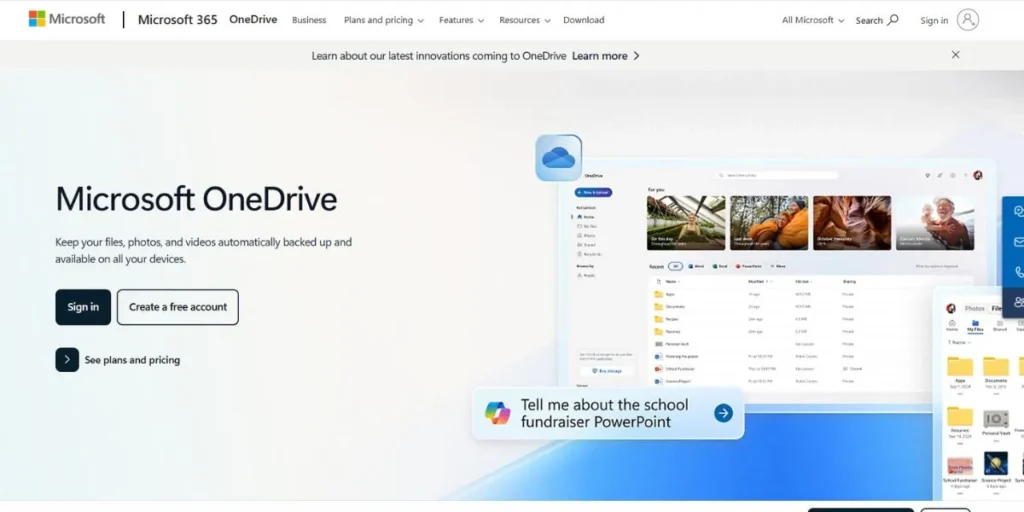The width and height of the screenshot is (1024, 512).
Task: Click the account avatar icon in header
Action: click(968, 20)
